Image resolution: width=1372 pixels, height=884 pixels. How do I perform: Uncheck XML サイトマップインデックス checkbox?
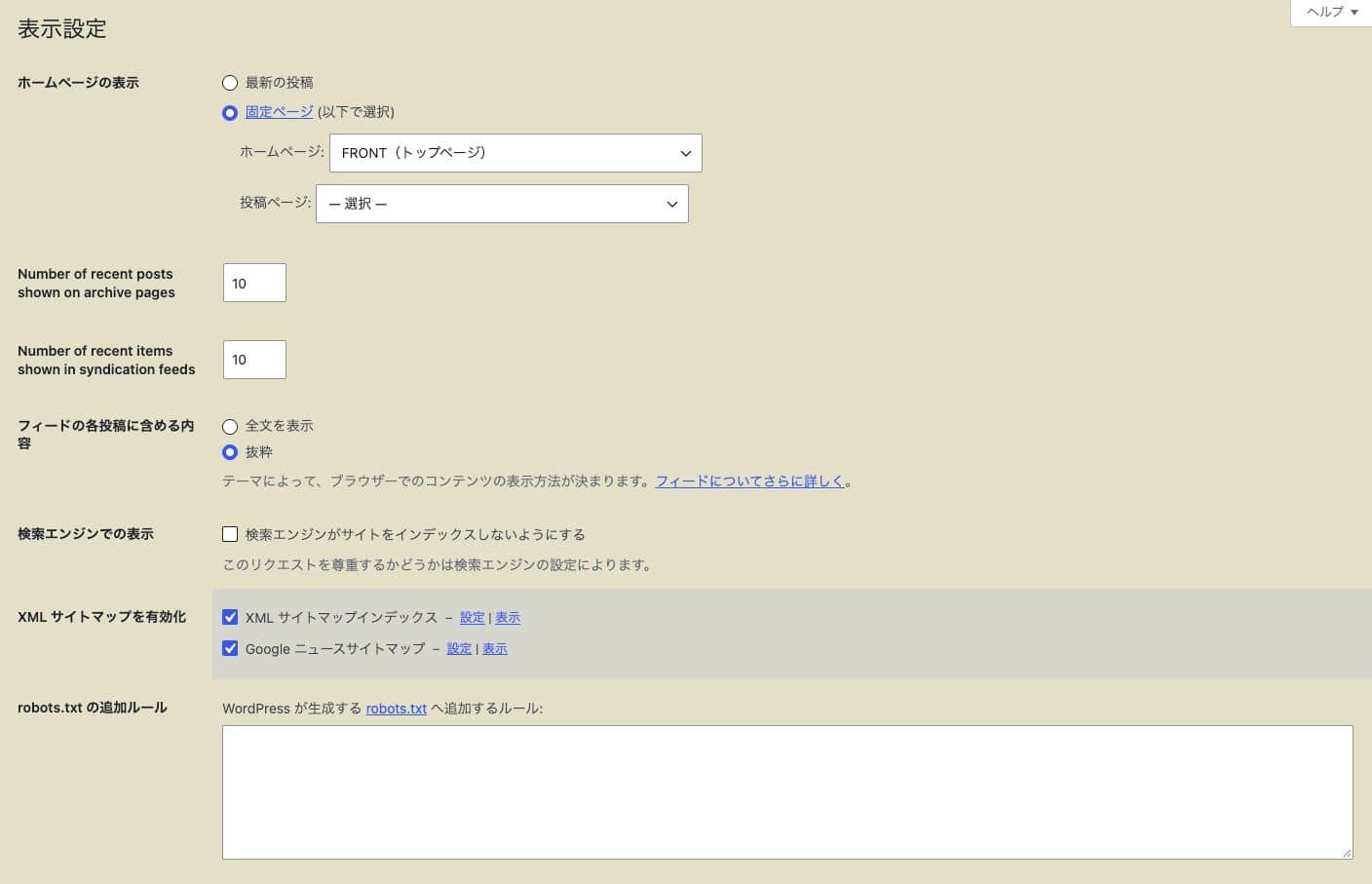[x=230, y=617]
